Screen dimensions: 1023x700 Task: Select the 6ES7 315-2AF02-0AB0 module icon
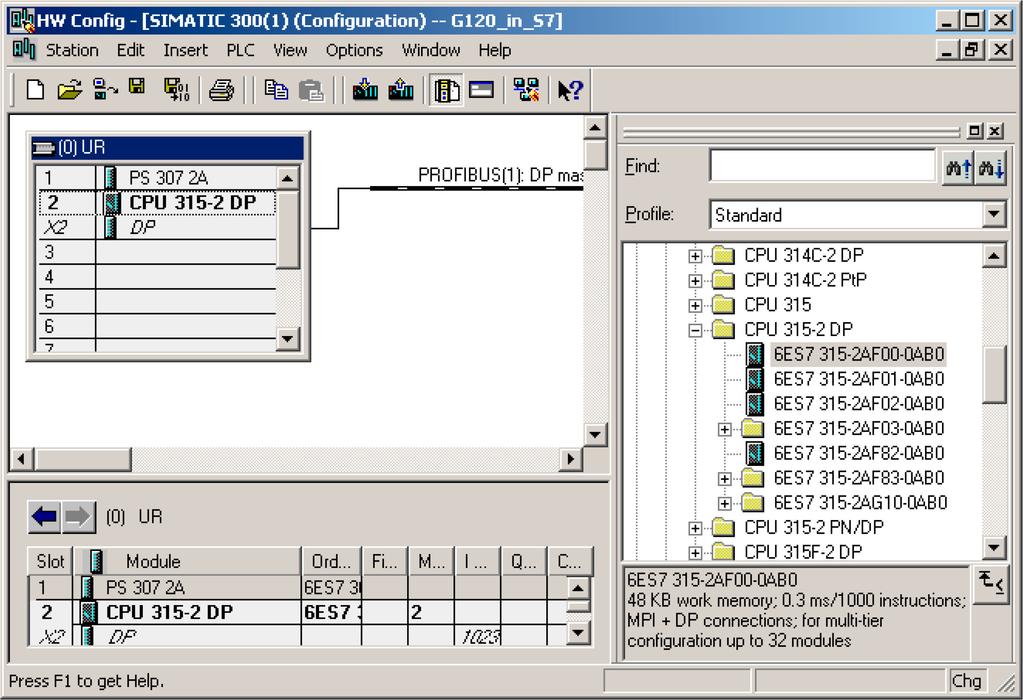pyautogui.click(x=755, y=404)
